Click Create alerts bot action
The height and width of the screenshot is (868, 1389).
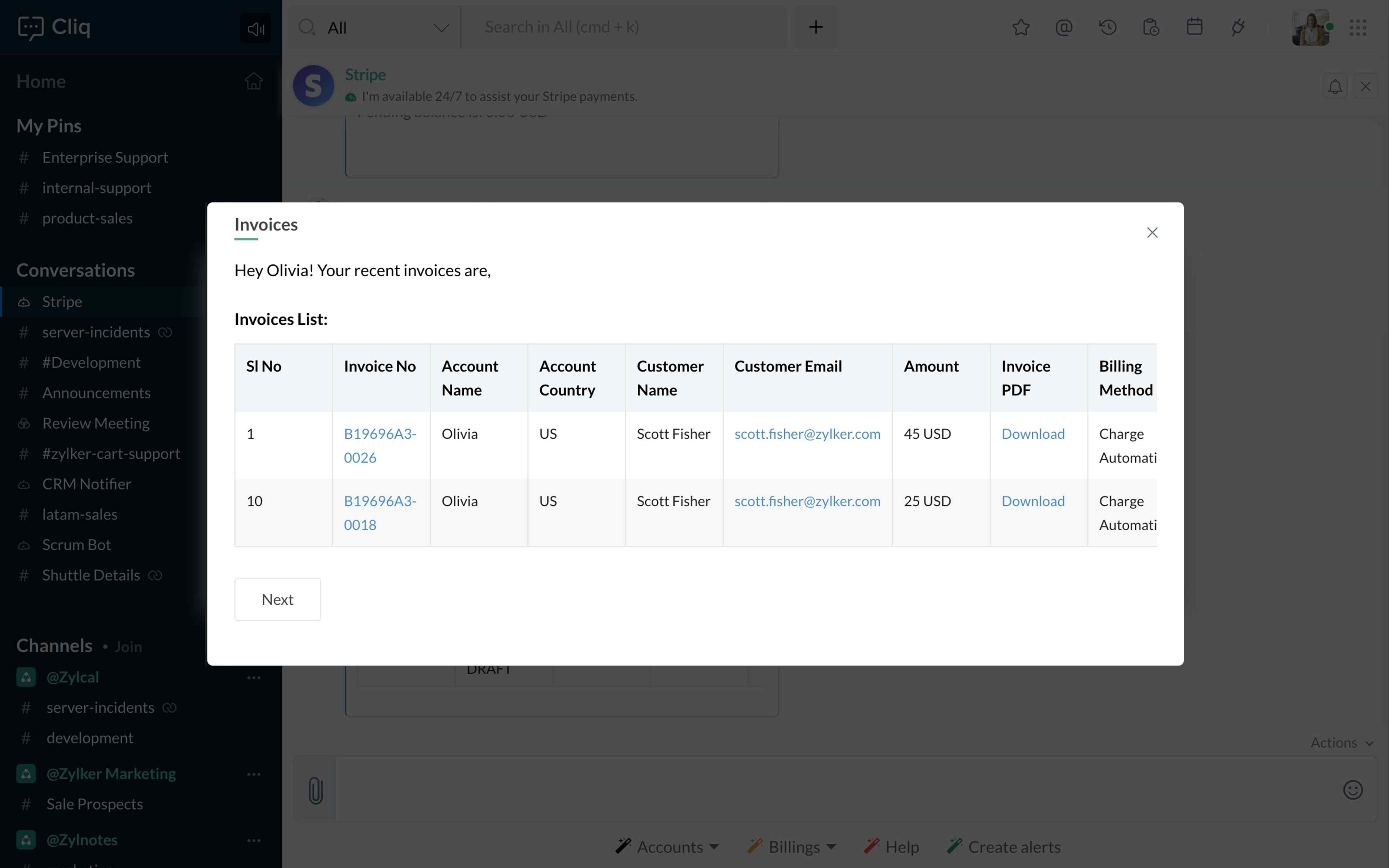[x=1004, y=847]
